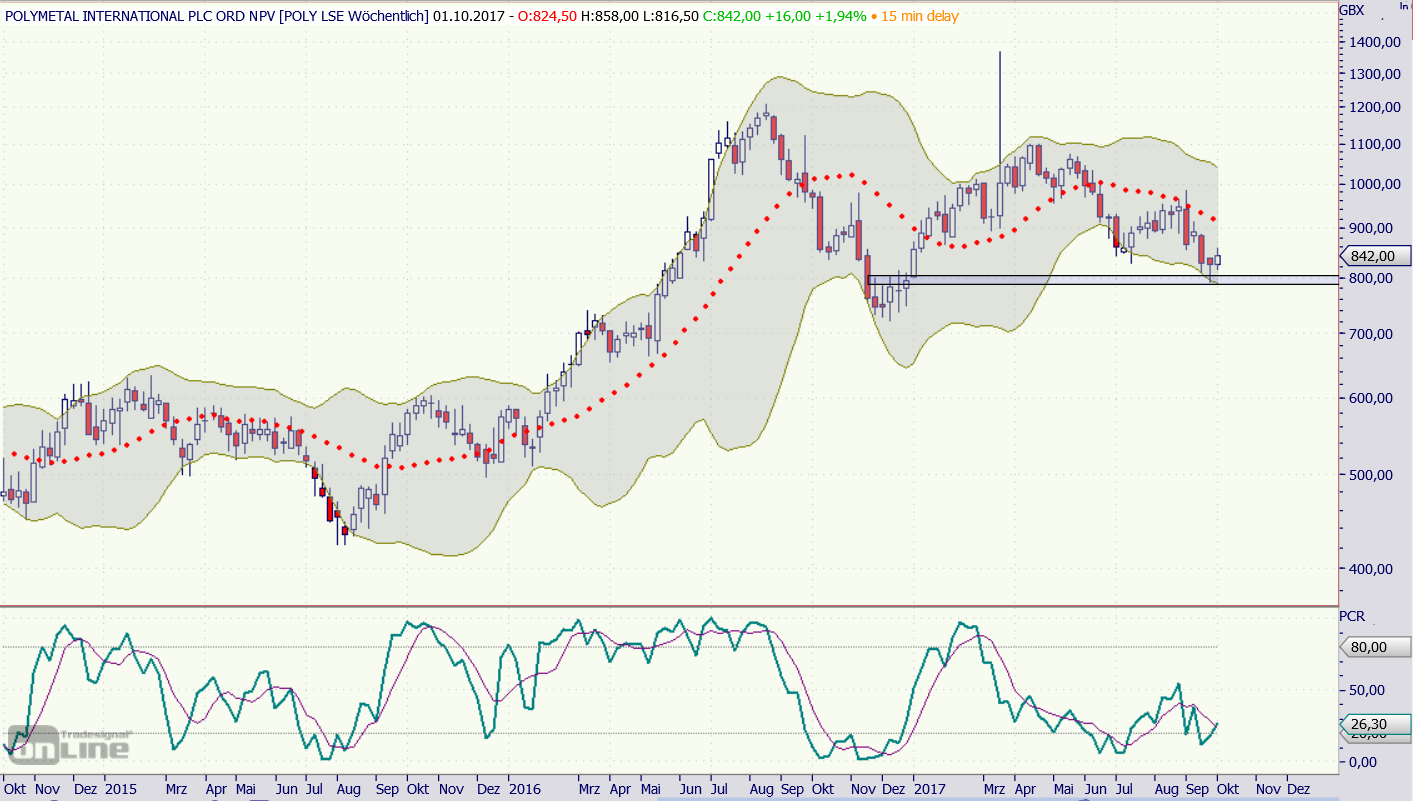Screen dimensions: 1413x801
Task: Select the horizontal support zone rectangle near 800
Action: [1101, 280]
